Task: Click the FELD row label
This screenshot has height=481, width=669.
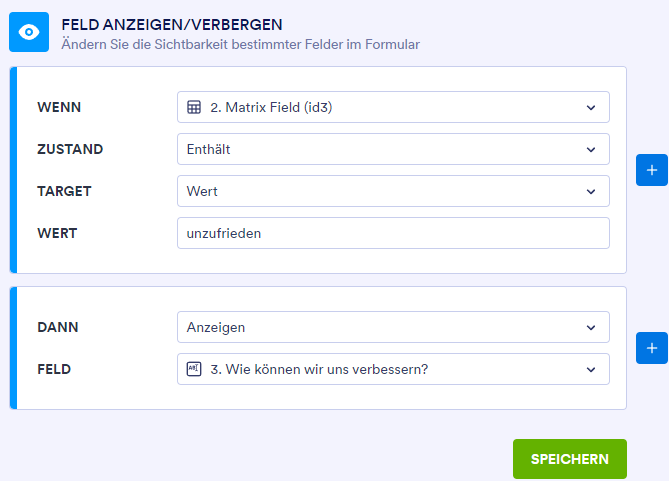Action: point(54,369)
